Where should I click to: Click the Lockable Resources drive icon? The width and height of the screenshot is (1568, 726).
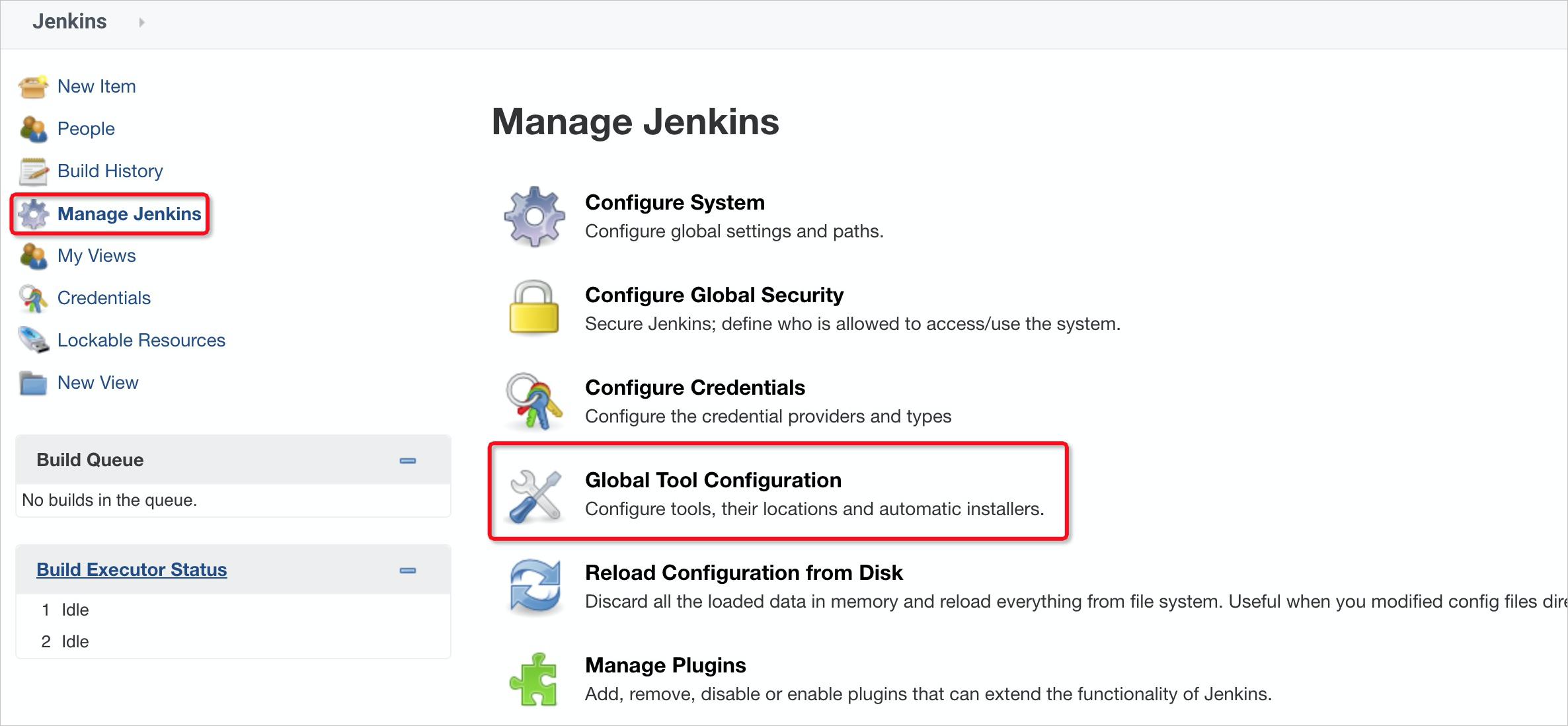point(33,341)
